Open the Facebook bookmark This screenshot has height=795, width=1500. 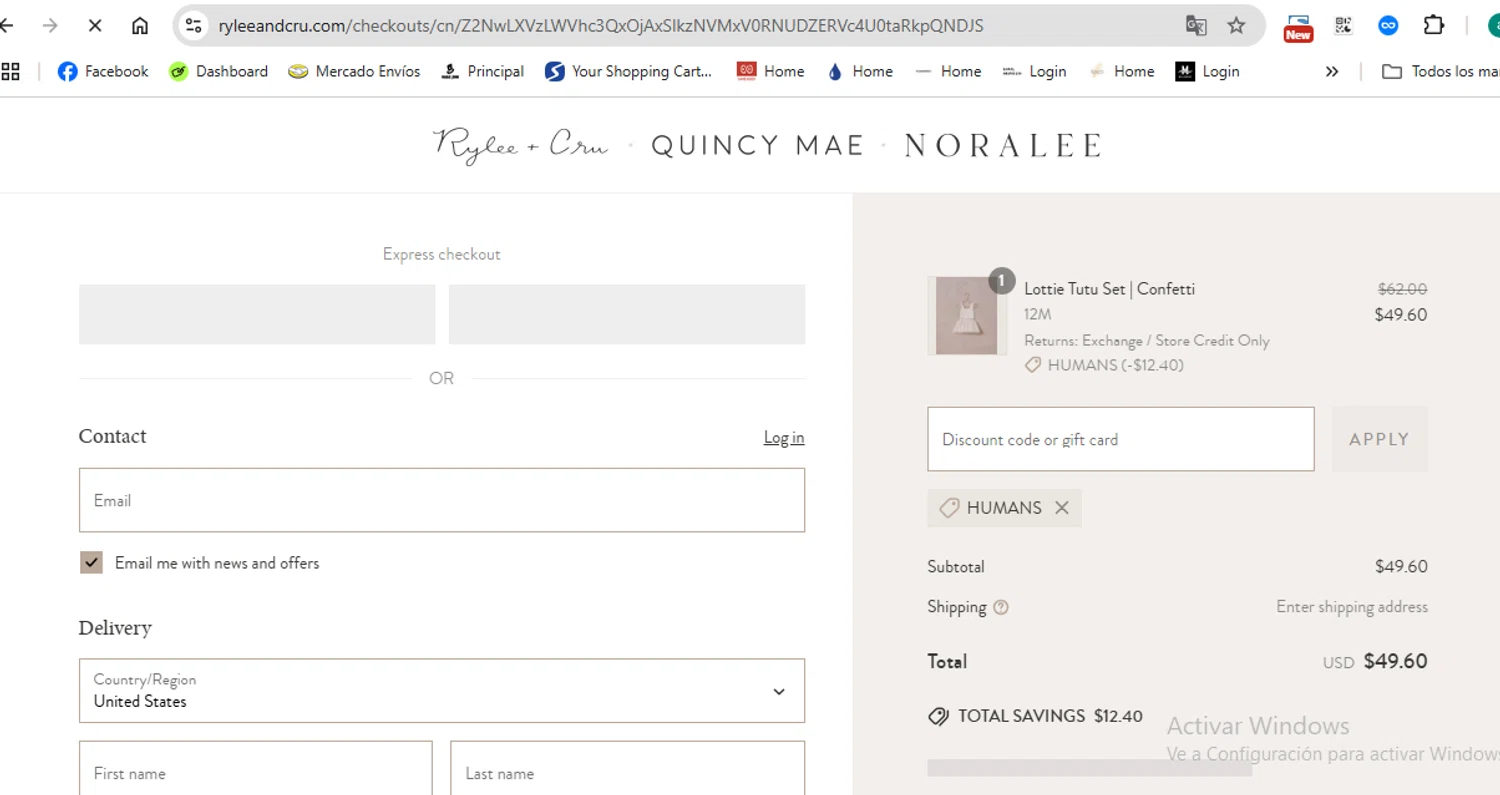pyautogui.click(x=103, y=71)
